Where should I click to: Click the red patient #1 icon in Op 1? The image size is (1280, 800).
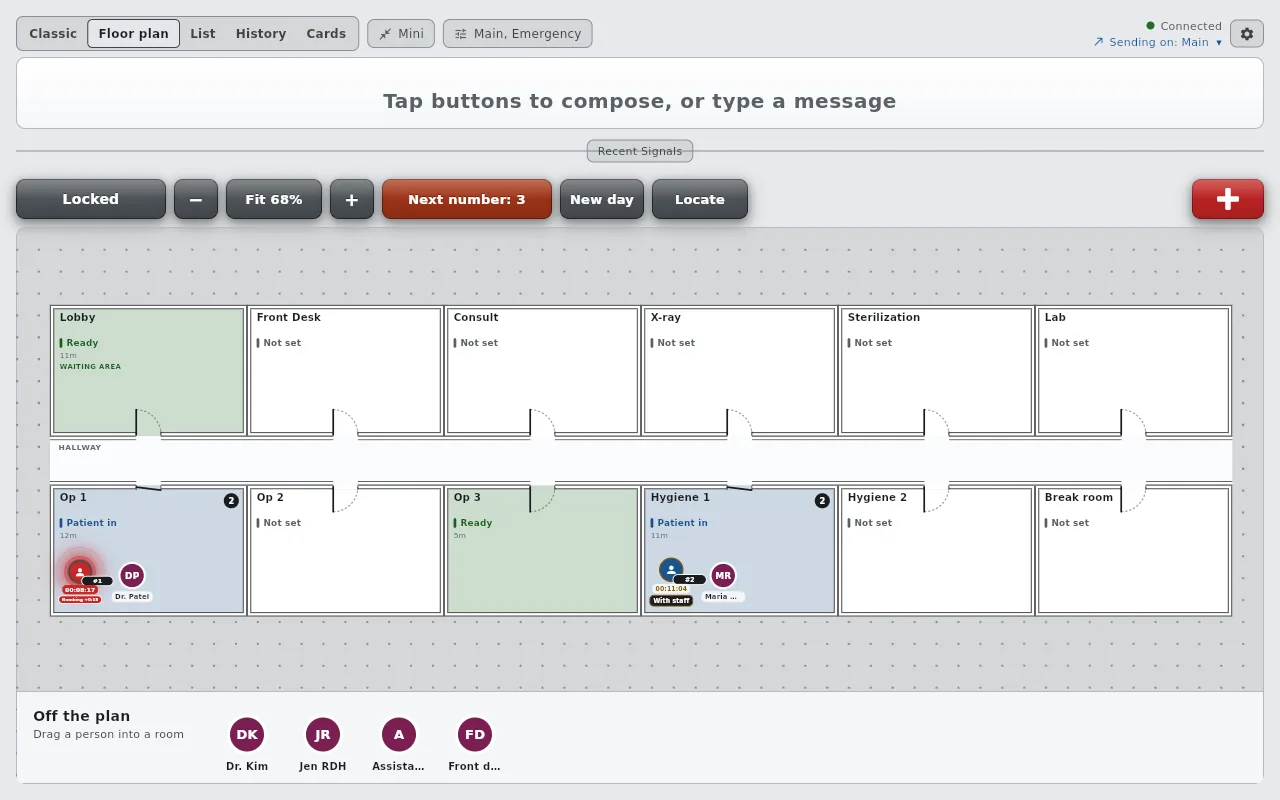80,572
